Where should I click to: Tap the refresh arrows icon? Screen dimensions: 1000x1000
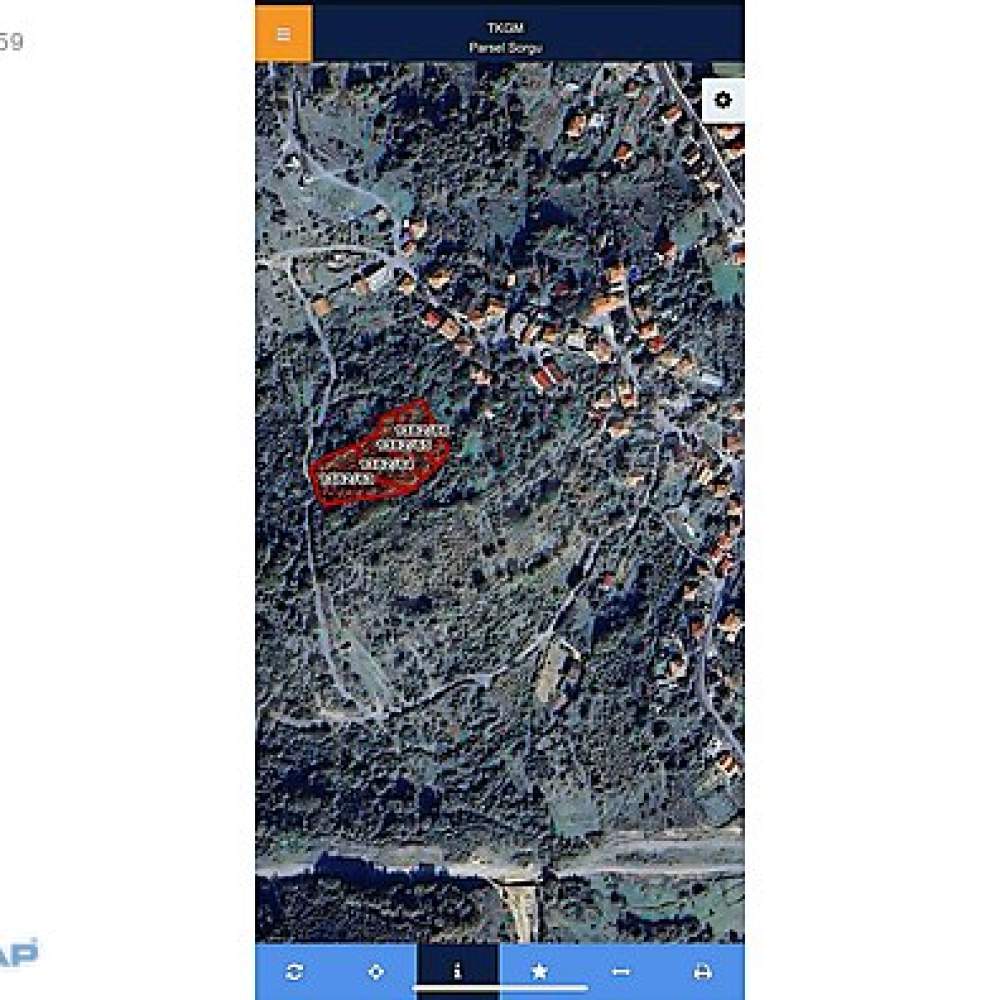pos(294,971)
